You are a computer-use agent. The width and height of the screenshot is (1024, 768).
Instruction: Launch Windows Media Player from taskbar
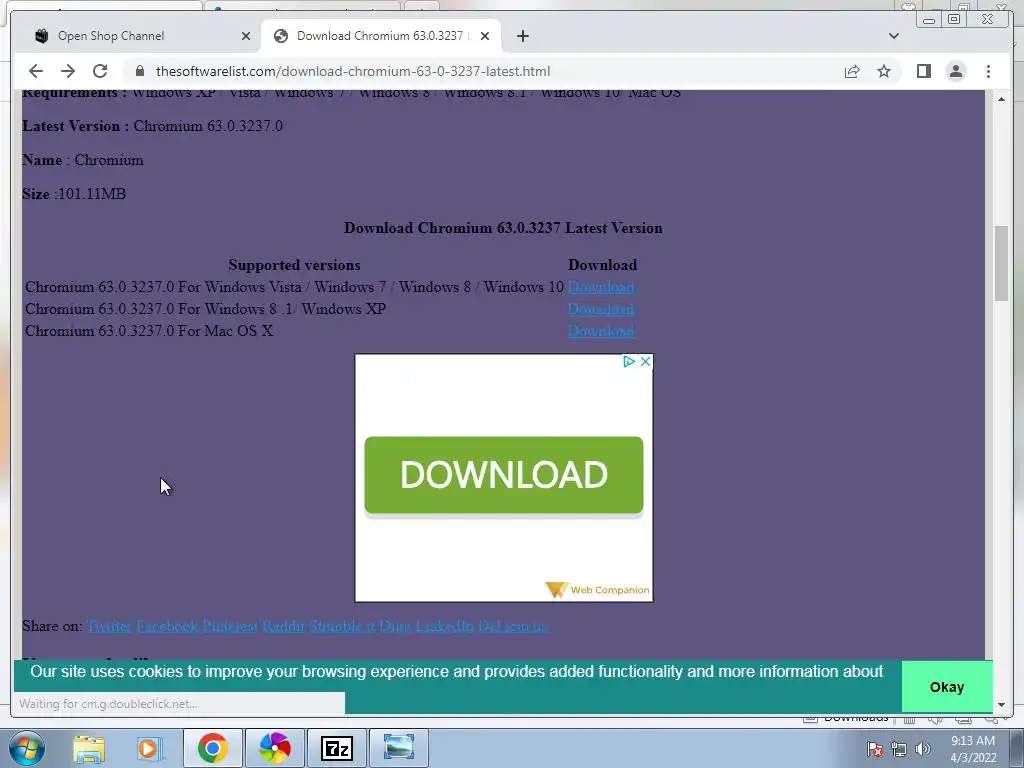pos(150,748)
